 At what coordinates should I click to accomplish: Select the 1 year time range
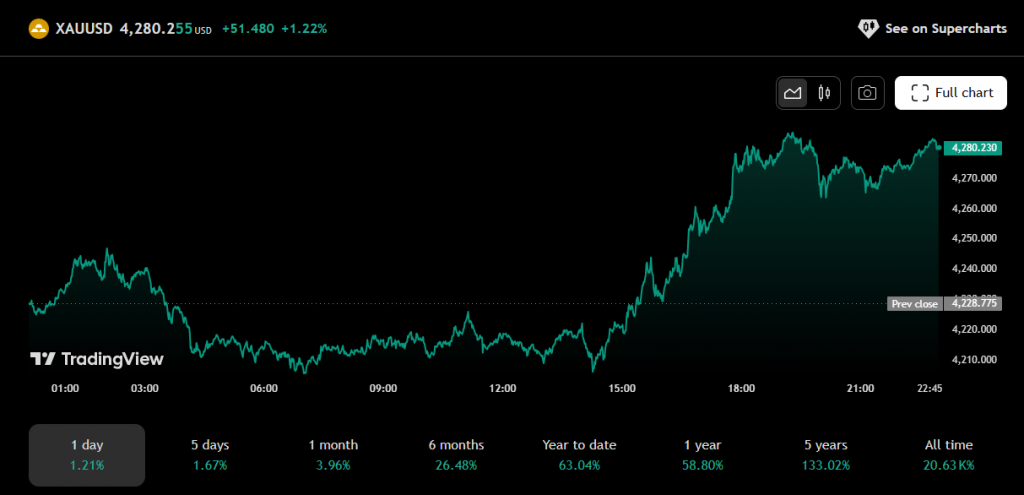tap(701, 454)
